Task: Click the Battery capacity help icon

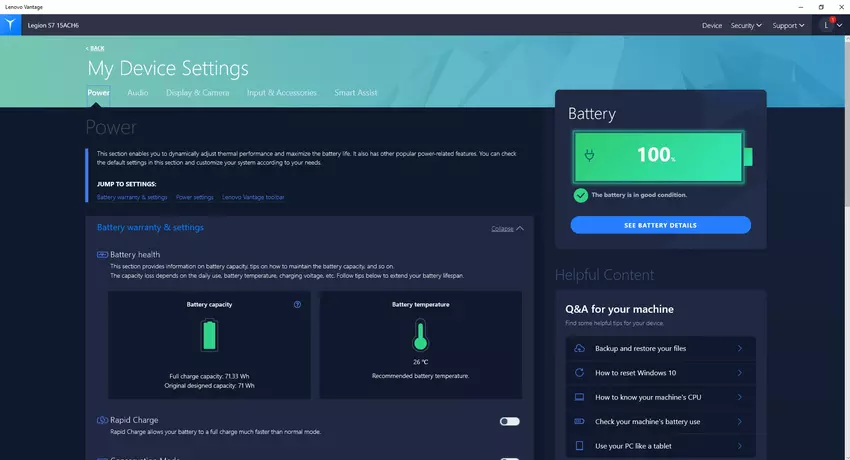Action: click(297, 304)
